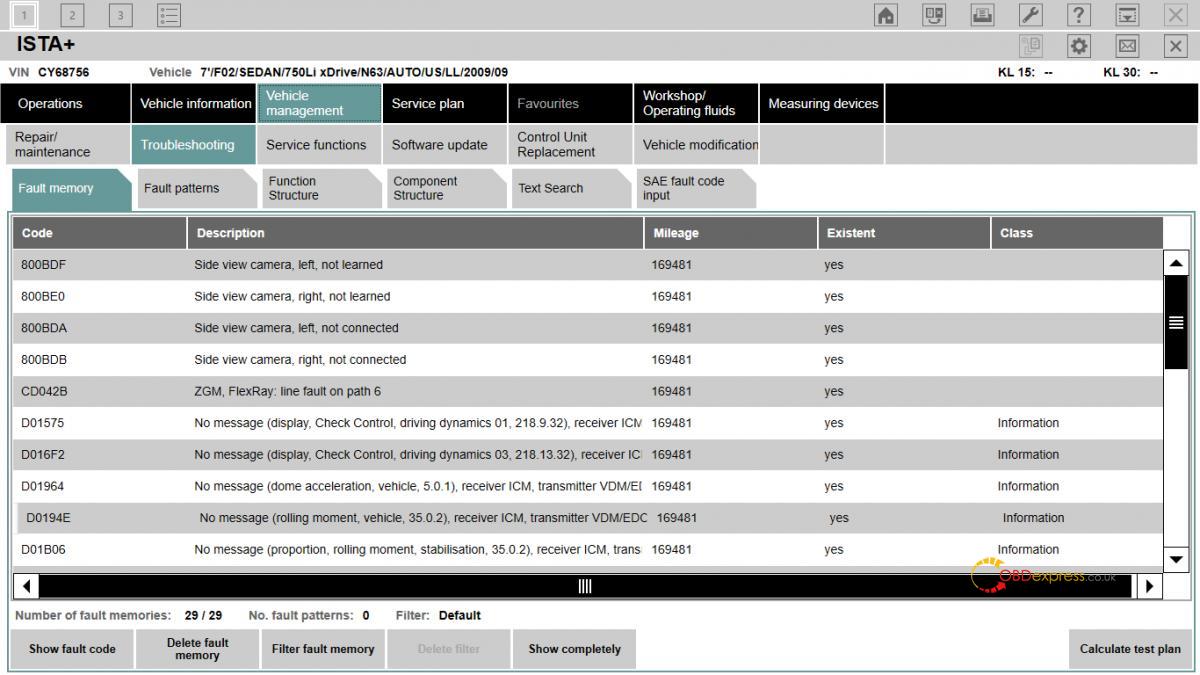
Task: Click the drop-down window icon in top bar
Action: [x=1127, y=15]
